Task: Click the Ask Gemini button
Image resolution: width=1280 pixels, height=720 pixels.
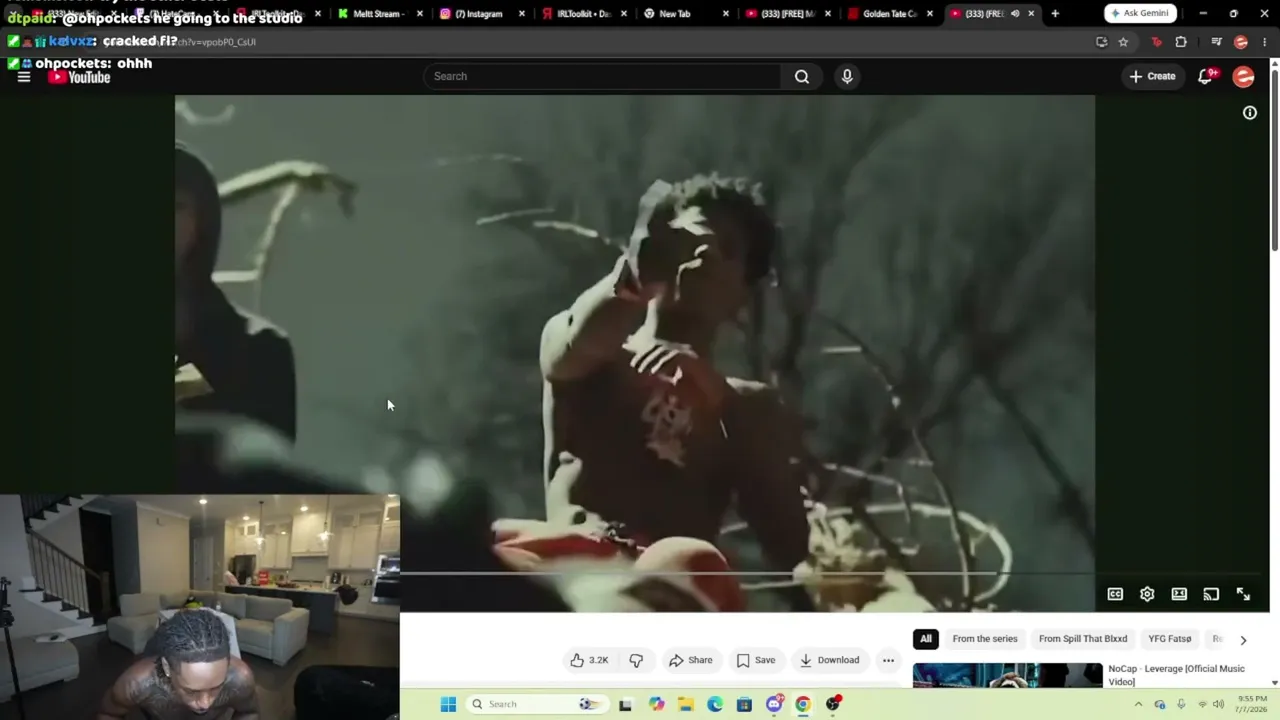Action: pos(1141,14)
